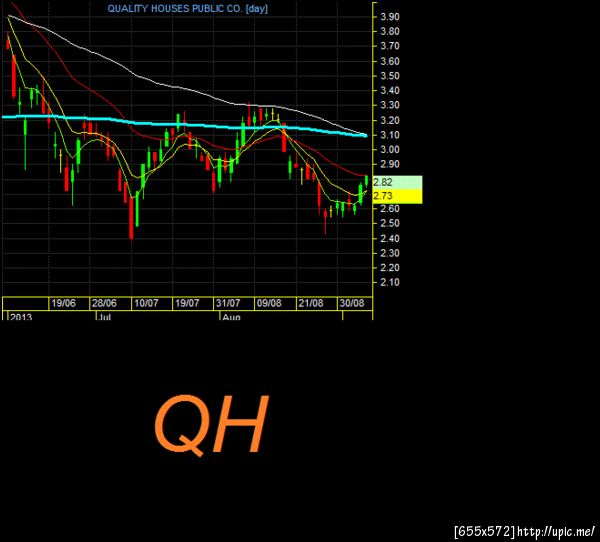Click the 19/06 date label
Screen dimensions: 600x542
pyautogui.click(x=64, y=303)
